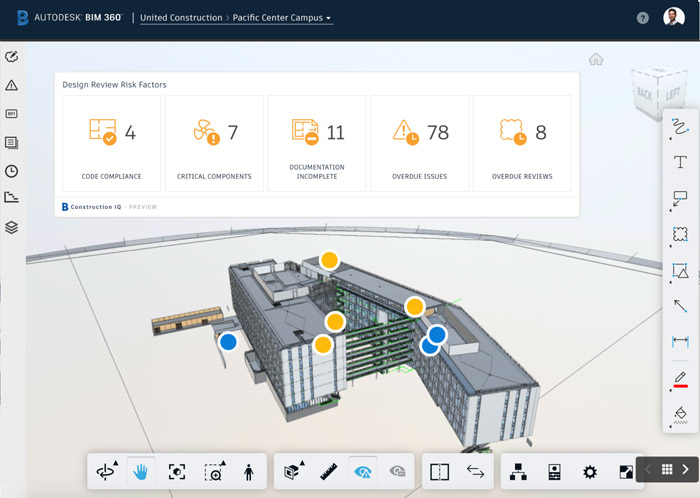Pick the red pencil stroke color
This screenshot has height=498, width=700.
(680, 380)
